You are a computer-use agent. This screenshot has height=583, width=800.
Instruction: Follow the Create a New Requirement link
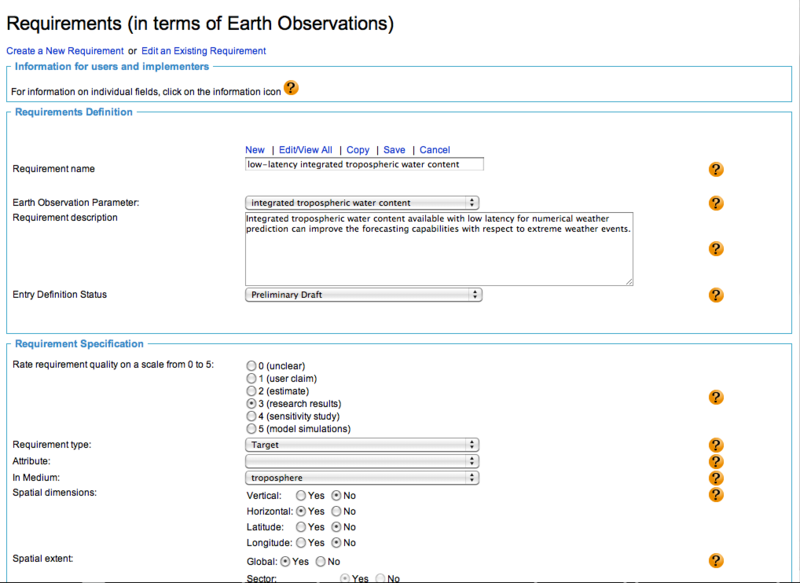[65, 50]
